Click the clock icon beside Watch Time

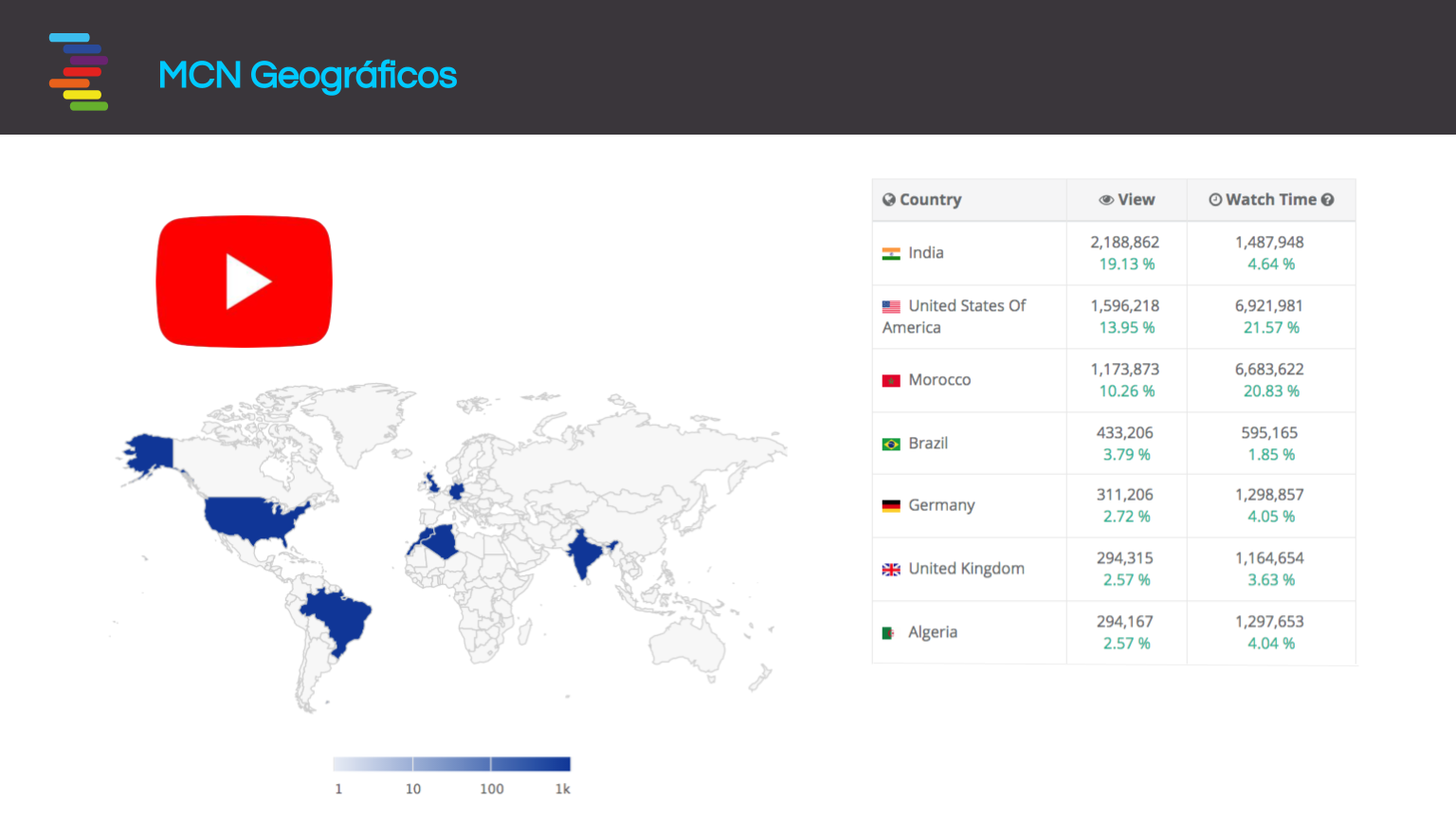pyautogui.click(x=1215, y=200)
